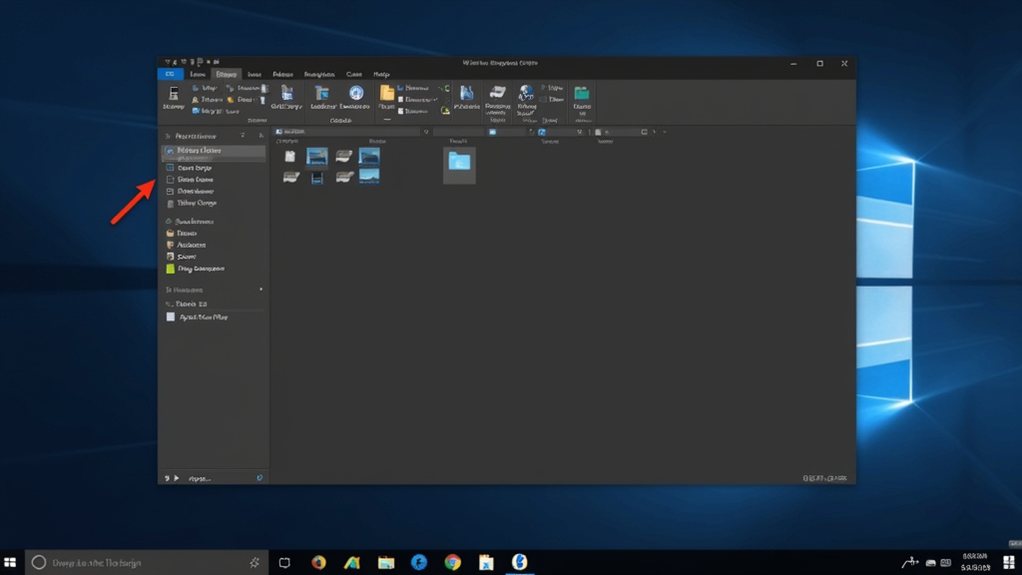Open the selected blue folder in the file pane
This screenshot has width=1022, height=575.
[459, 162]
